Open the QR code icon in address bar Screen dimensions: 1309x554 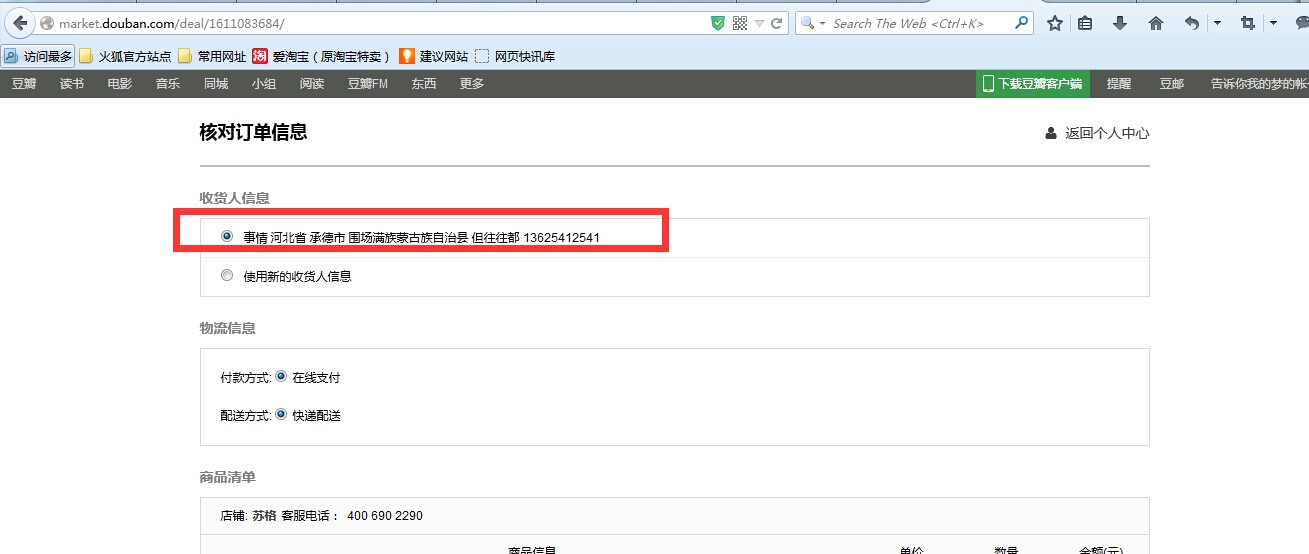[x=740, y=23]
